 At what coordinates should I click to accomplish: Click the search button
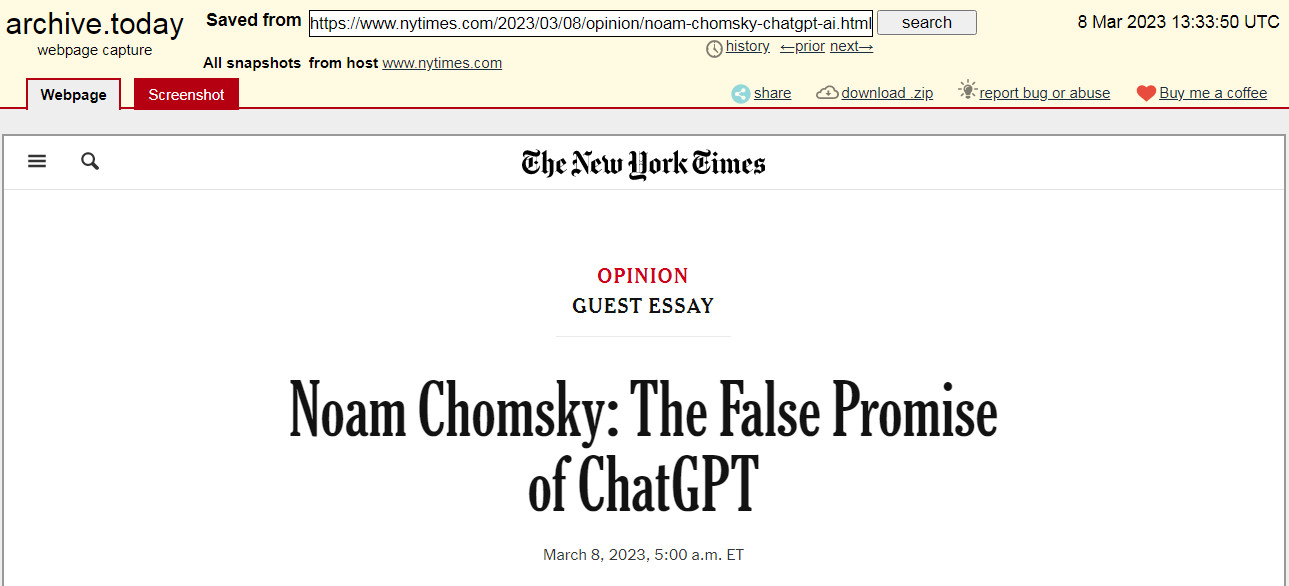click(x=927, y=22)
